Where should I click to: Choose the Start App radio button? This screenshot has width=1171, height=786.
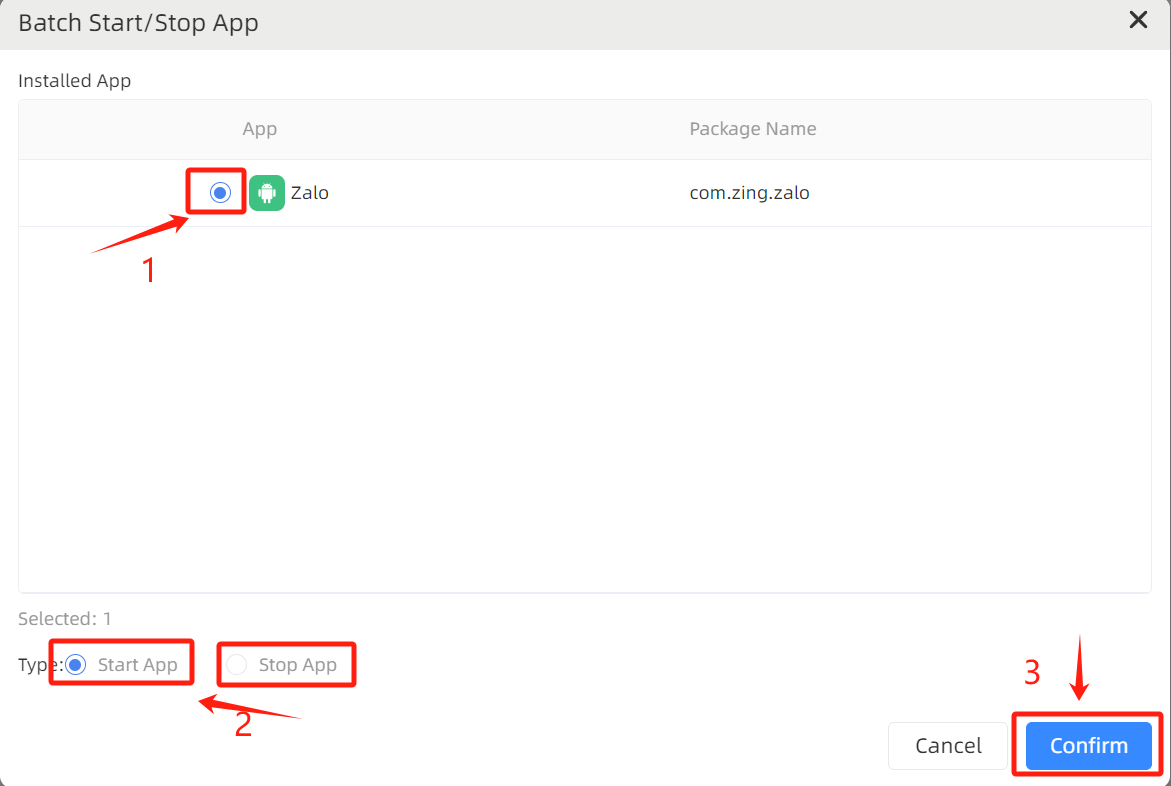click(76, 665)
